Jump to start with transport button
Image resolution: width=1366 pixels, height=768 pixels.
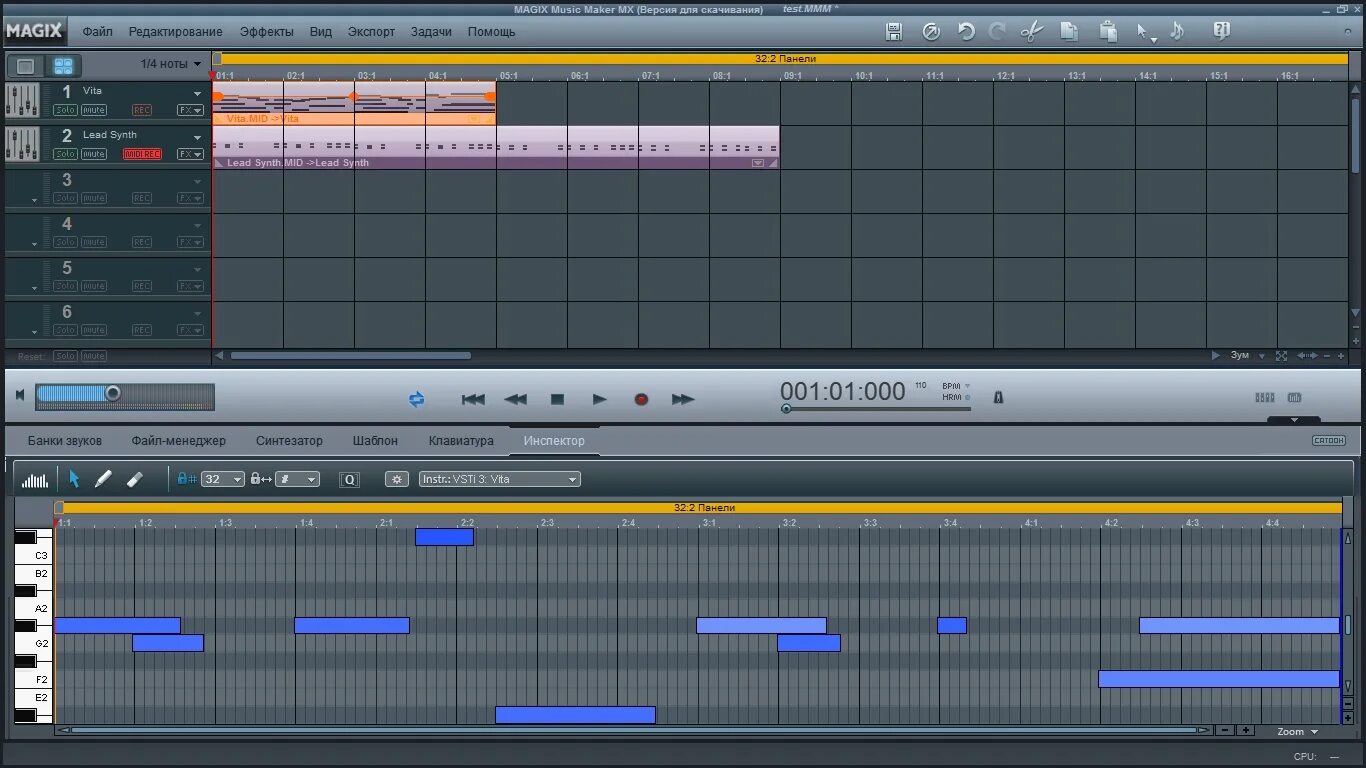tap(473, 399)
